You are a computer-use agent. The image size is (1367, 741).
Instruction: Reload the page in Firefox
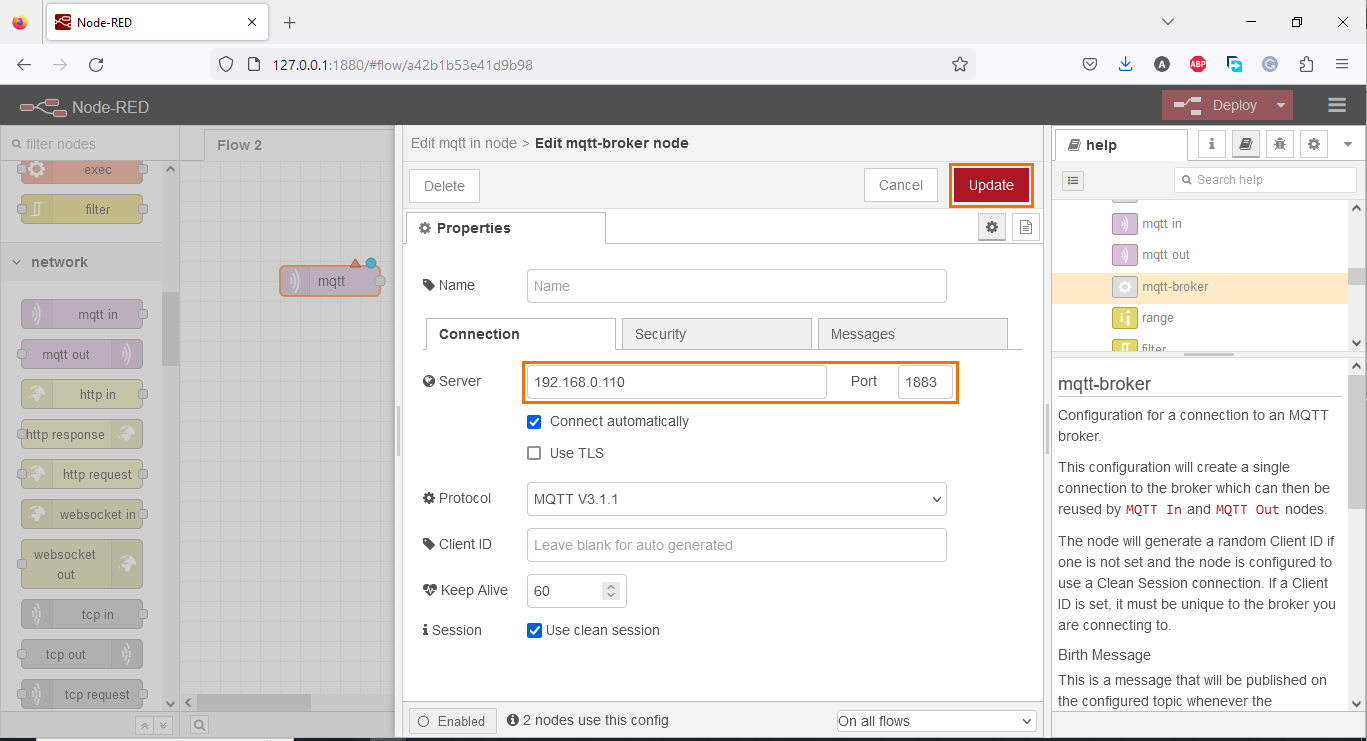(x=96, y=64)
